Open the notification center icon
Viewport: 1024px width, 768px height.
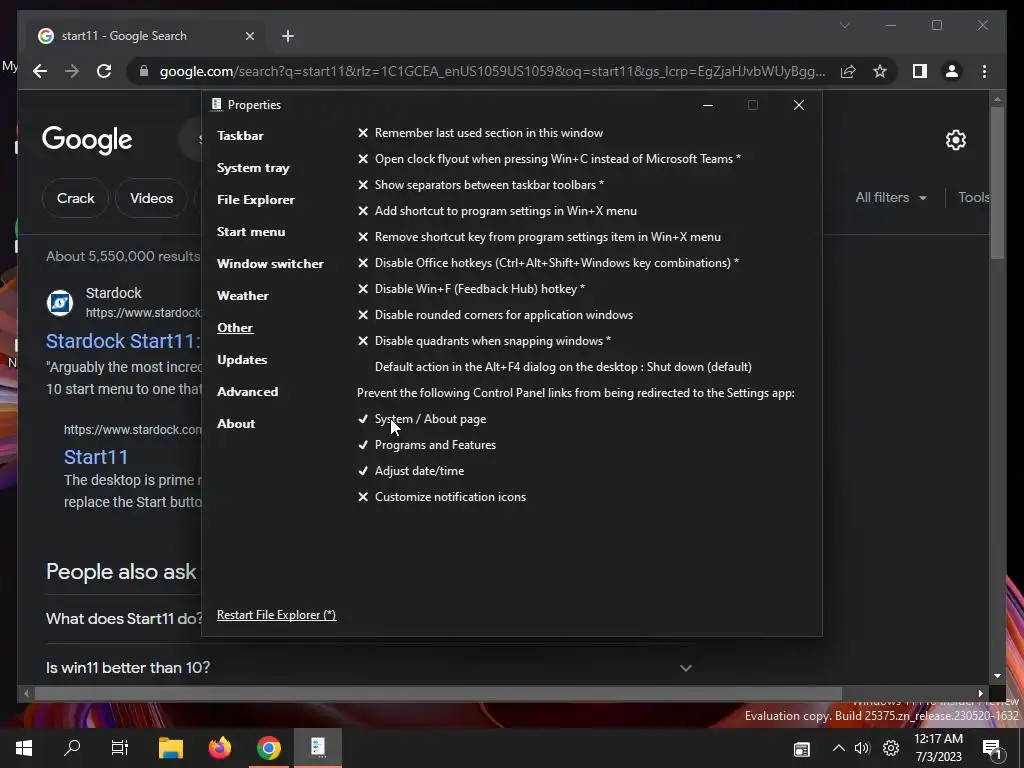(992, 749)
